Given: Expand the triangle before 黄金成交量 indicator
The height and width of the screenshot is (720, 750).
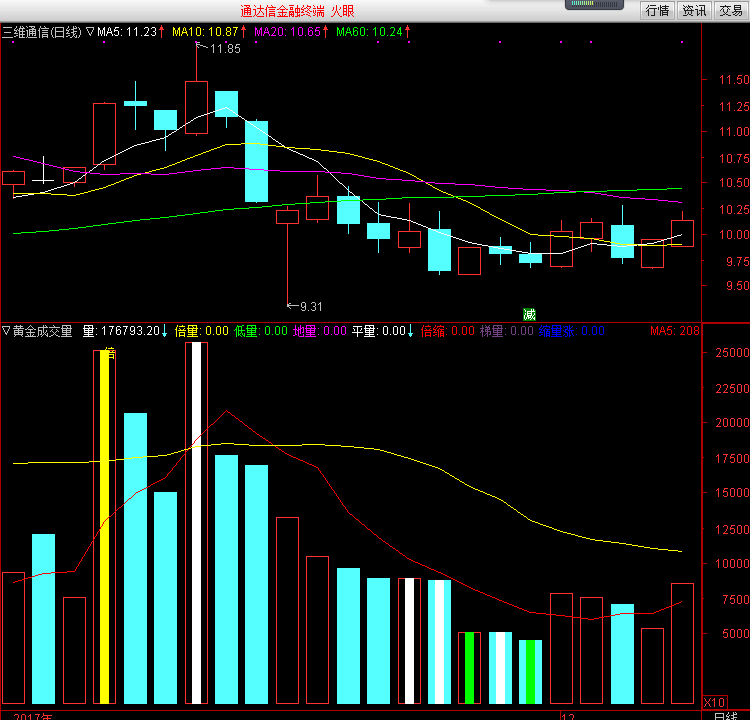Looking at the screenshot, I should tap(6, 331).
